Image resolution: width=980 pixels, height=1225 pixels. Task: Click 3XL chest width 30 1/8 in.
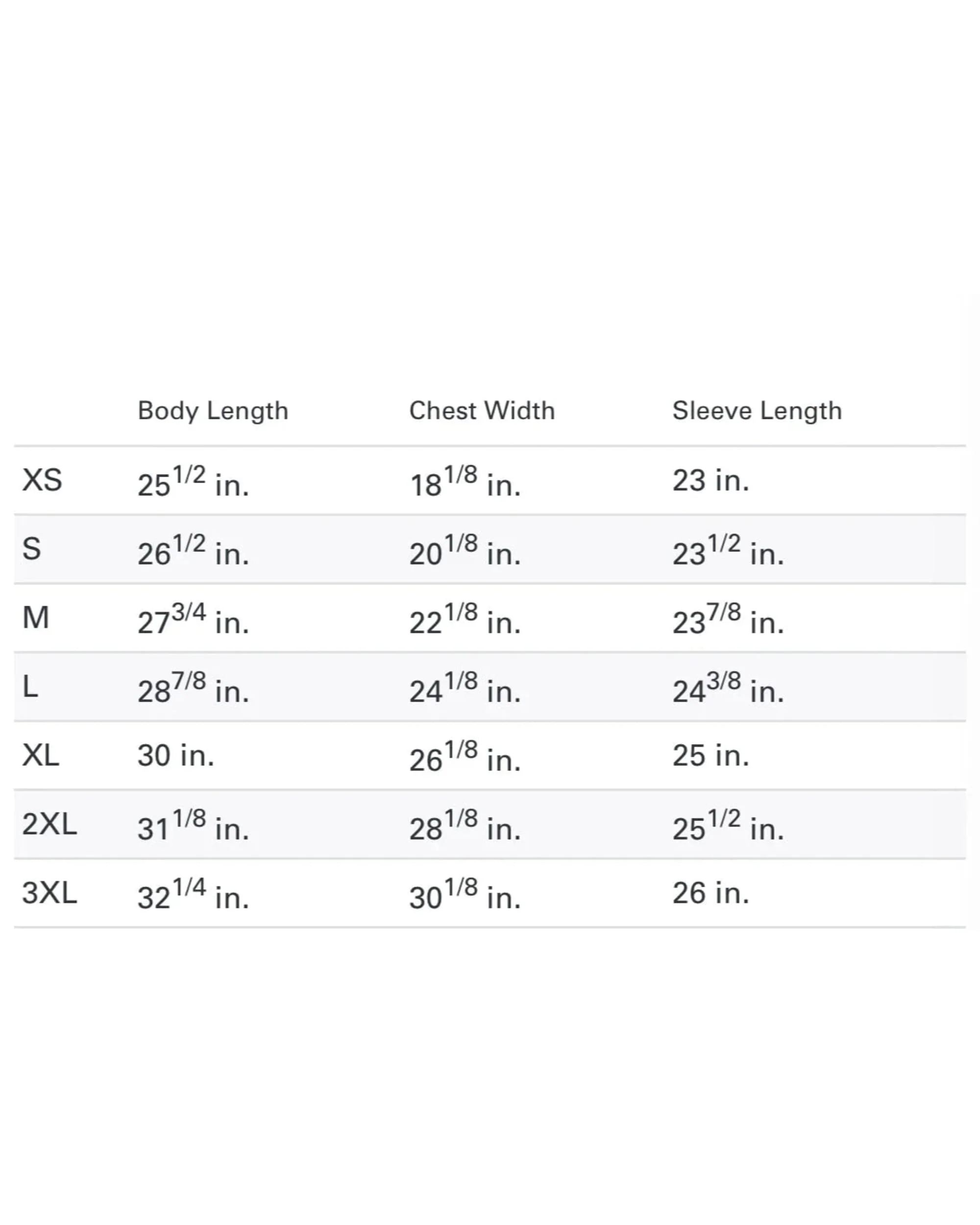465,894
